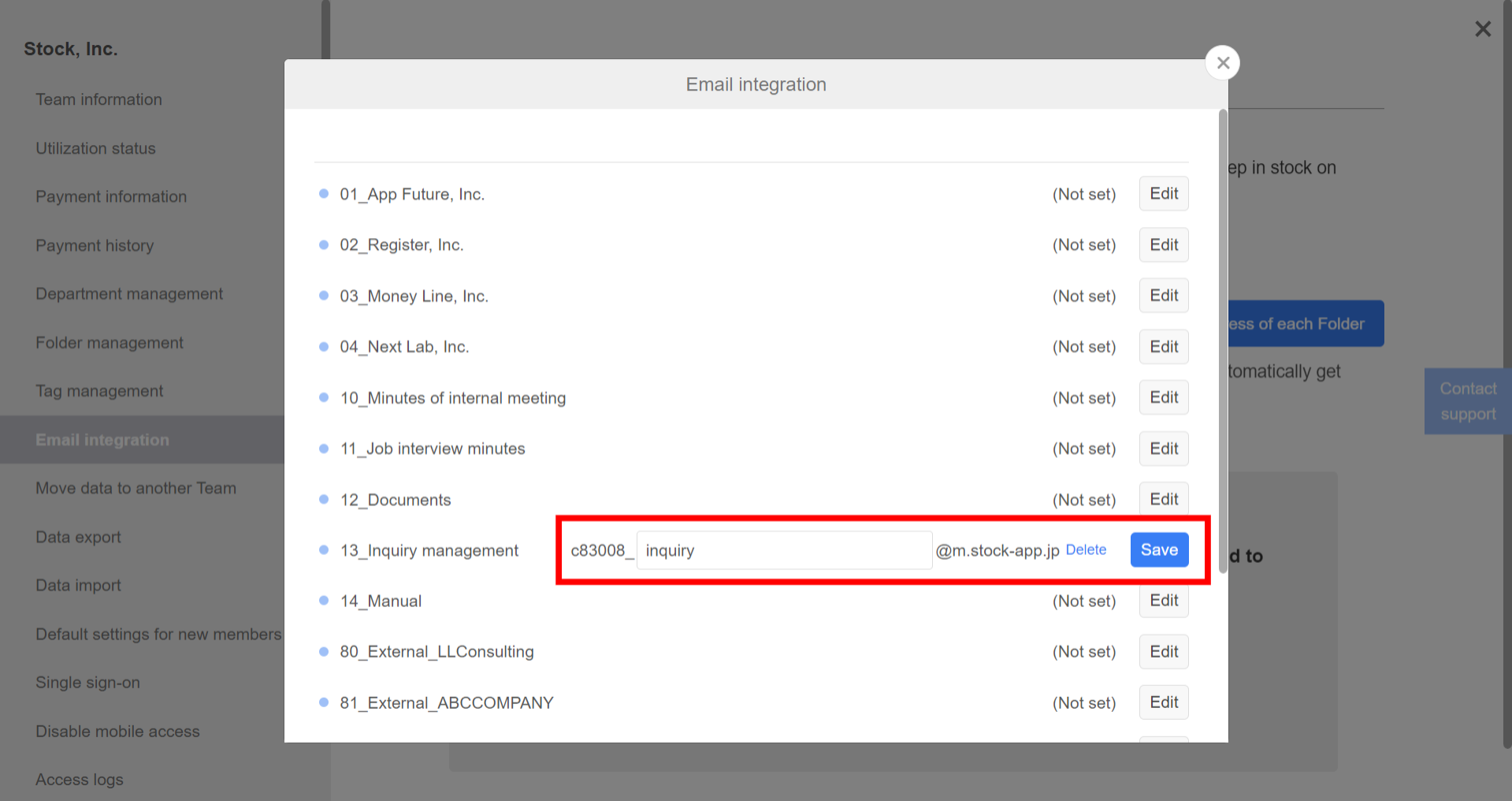Open Payment history settings
Image resolution: width=1512 pixels, height=801 pixels.
[x=95, y=245]
